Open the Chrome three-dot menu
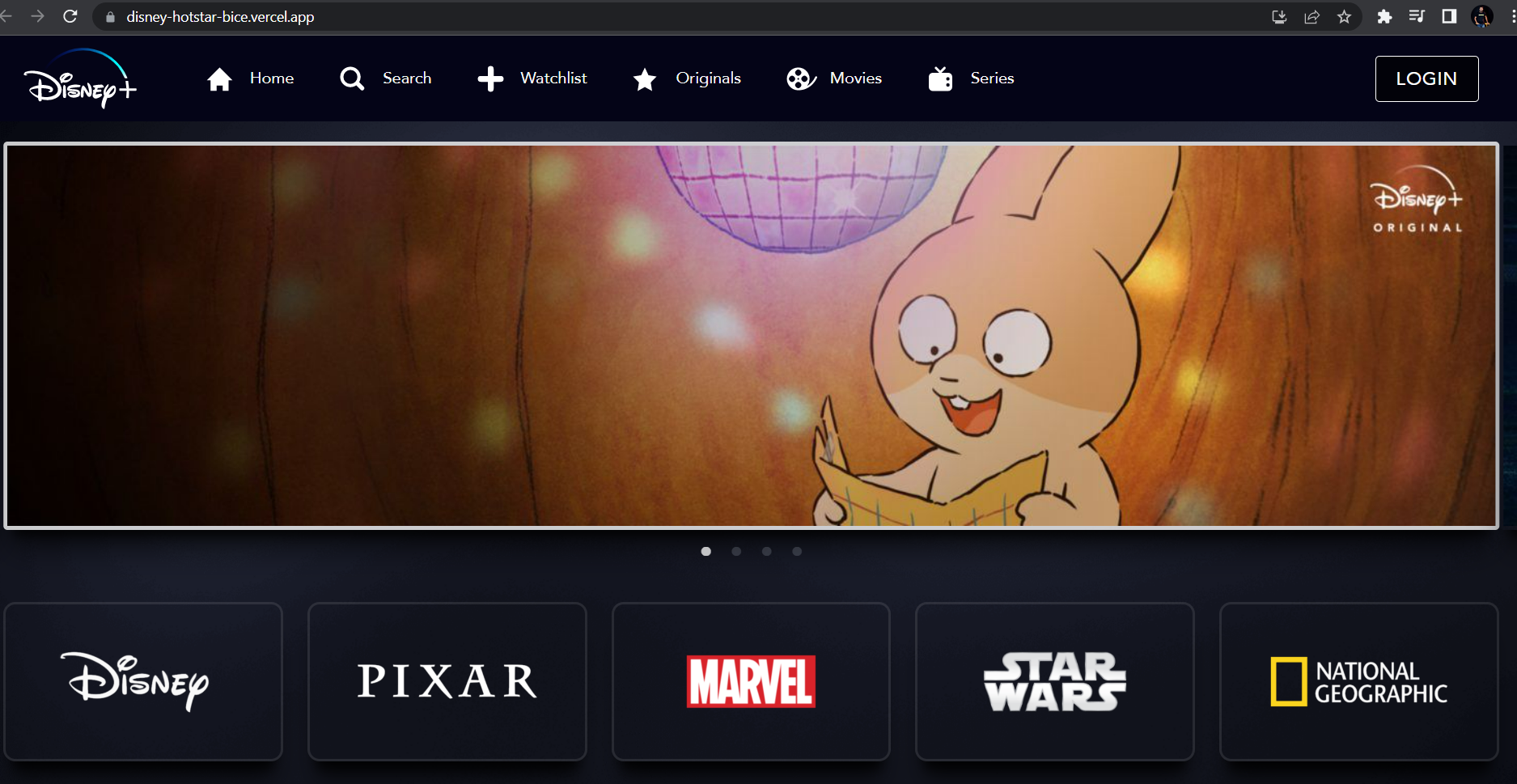 tap(1510, 16)
